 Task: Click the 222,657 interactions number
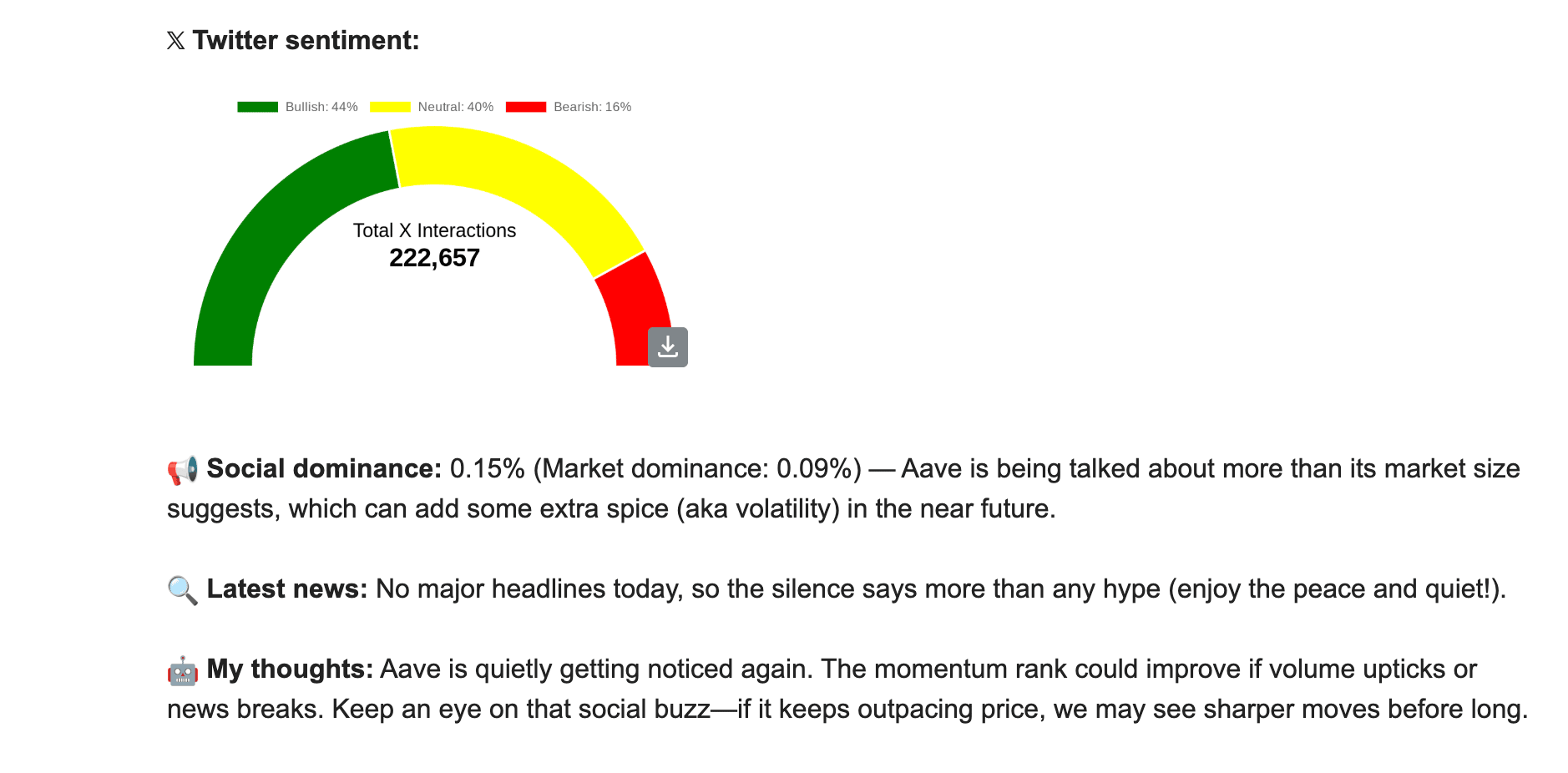[434, 258]
